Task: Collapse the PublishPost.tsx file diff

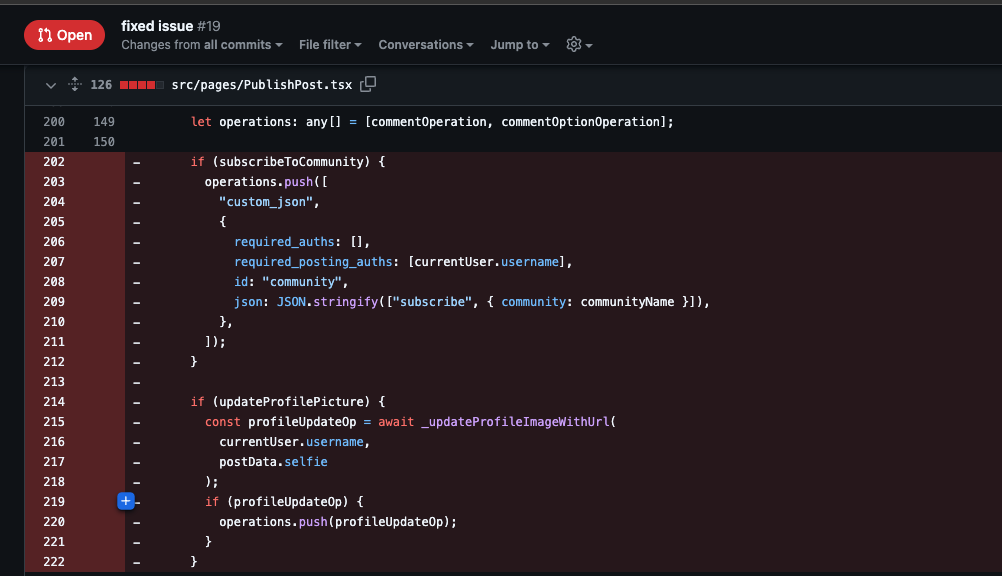Action: point(51,85)
